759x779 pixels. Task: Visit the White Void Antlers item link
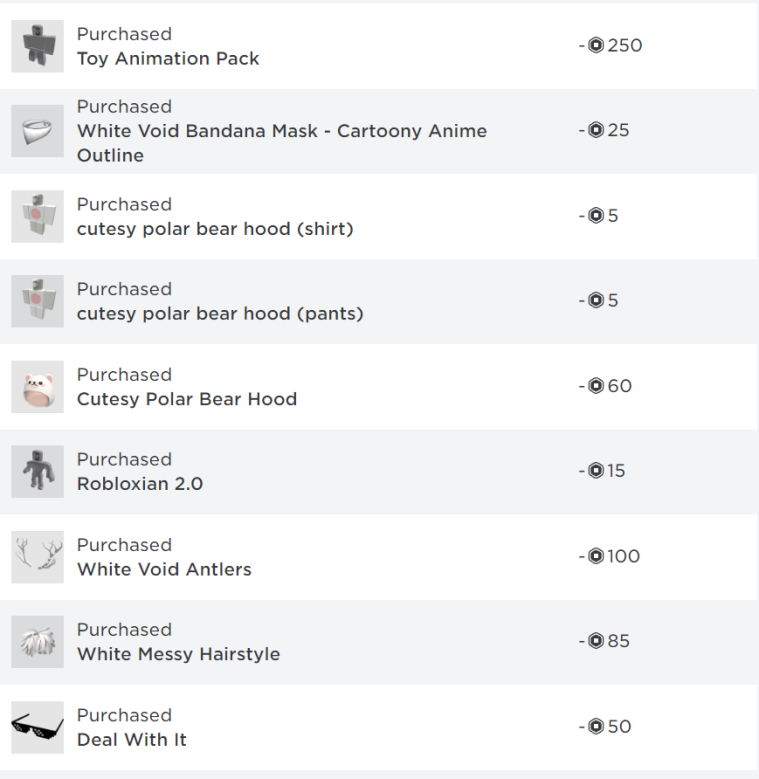[164, 569]
